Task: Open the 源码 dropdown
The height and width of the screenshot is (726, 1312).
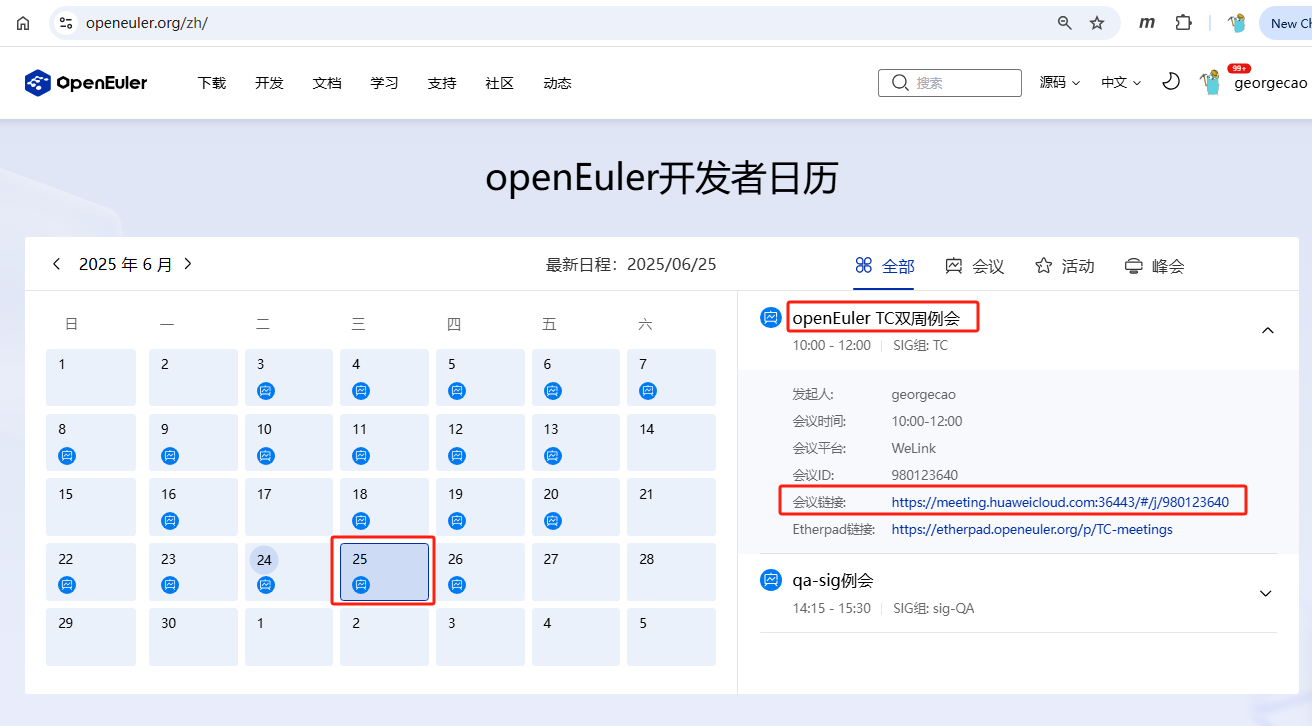Action: pyautogui.click(x=1059, y=83)
